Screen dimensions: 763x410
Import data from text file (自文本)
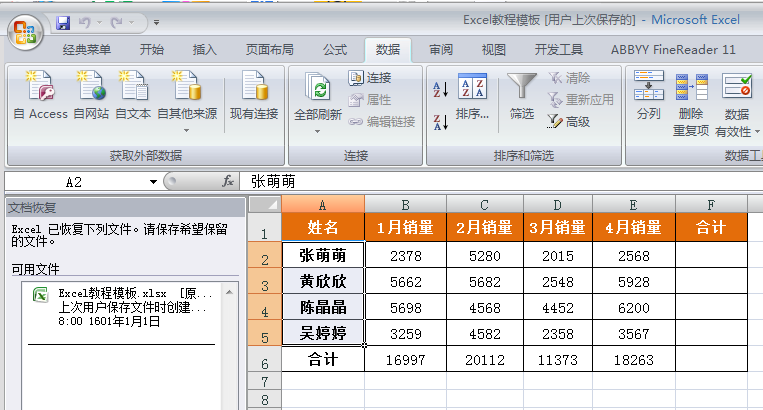pyautogui.click(x=133, y=96)
